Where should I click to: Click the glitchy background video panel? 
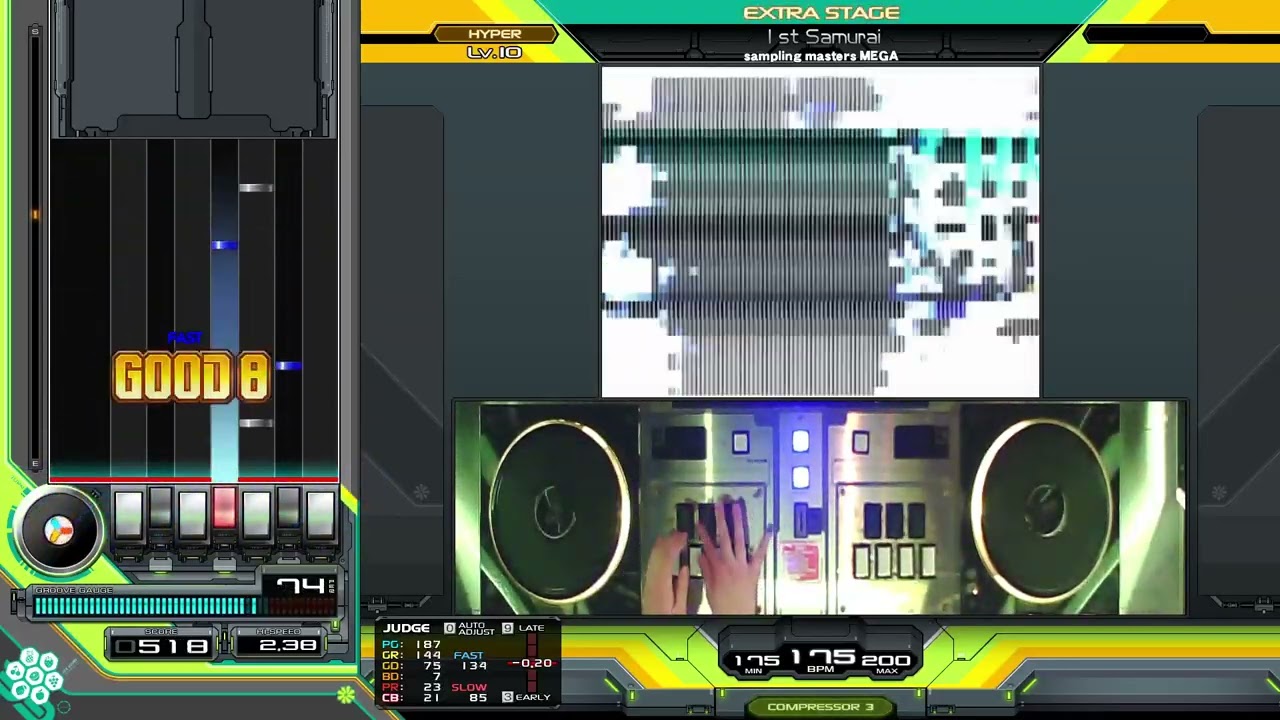(820, 231)
